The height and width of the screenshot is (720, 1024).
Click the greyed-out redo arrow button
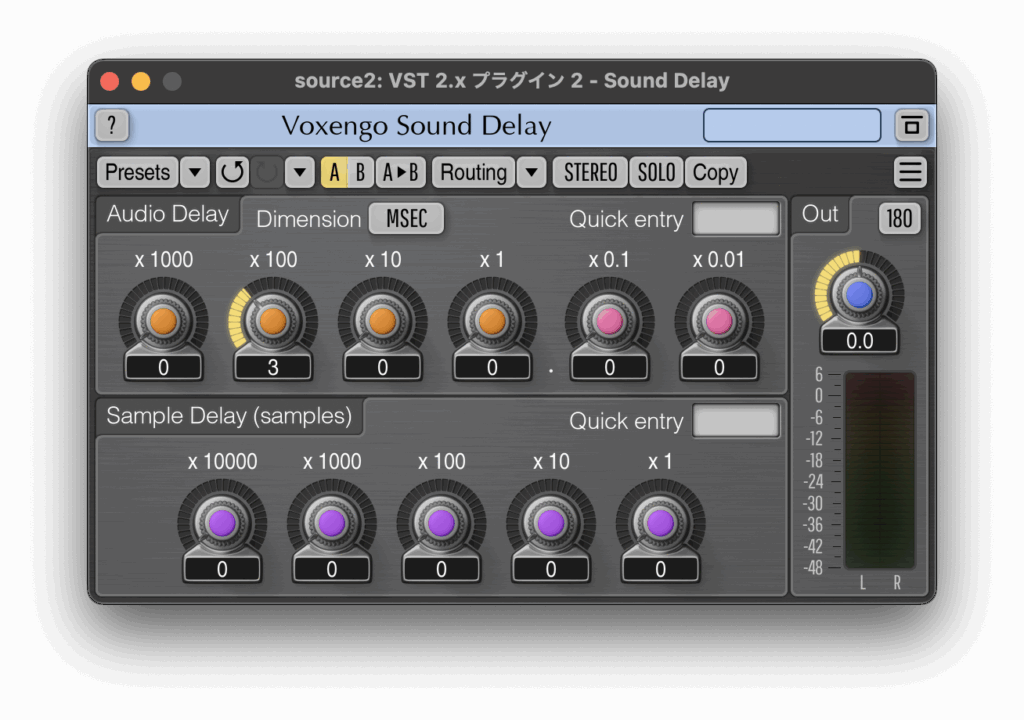coord(266,172)
